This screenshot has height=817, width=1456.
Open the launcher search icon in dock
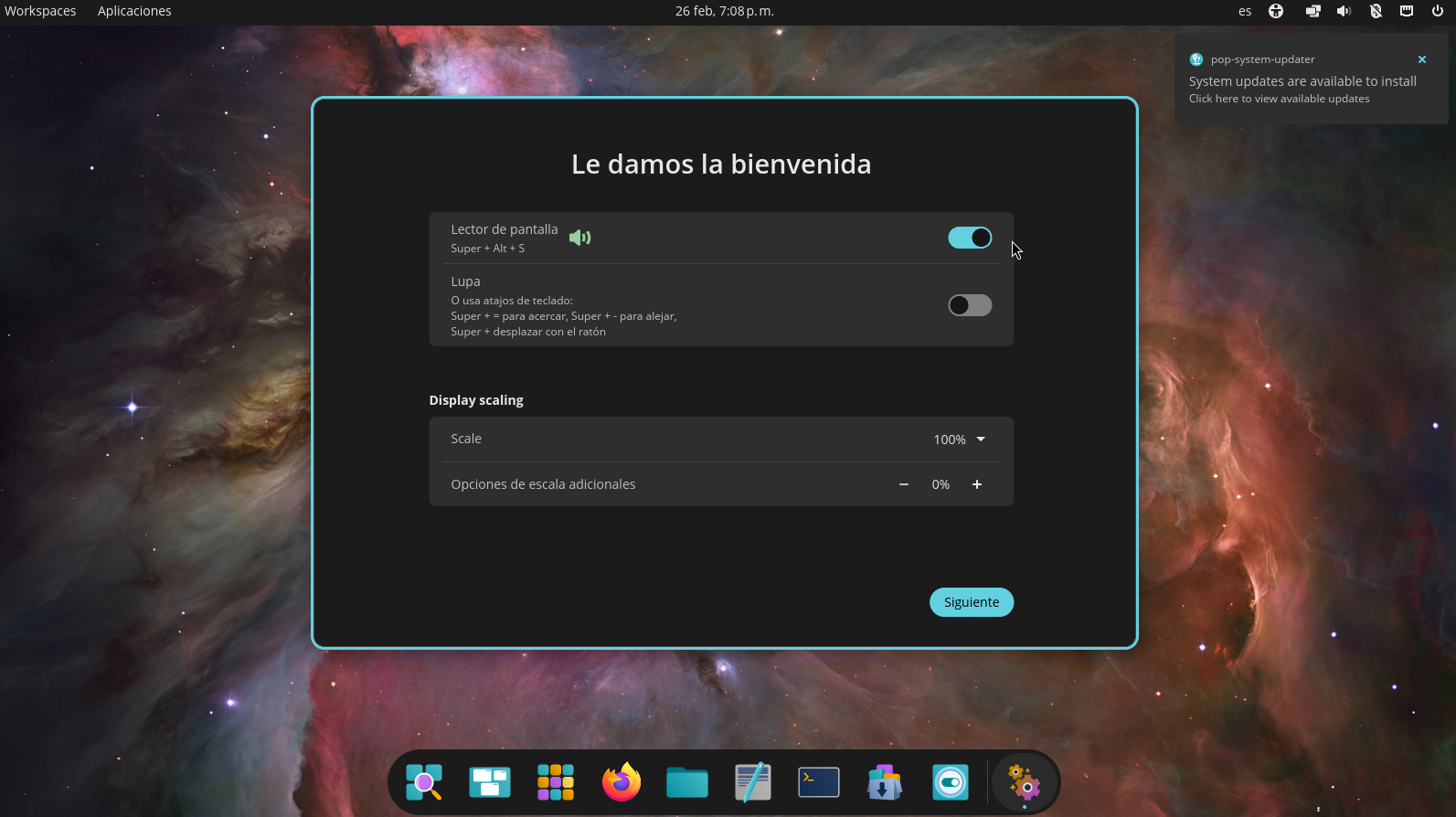(x=424, y=782)
